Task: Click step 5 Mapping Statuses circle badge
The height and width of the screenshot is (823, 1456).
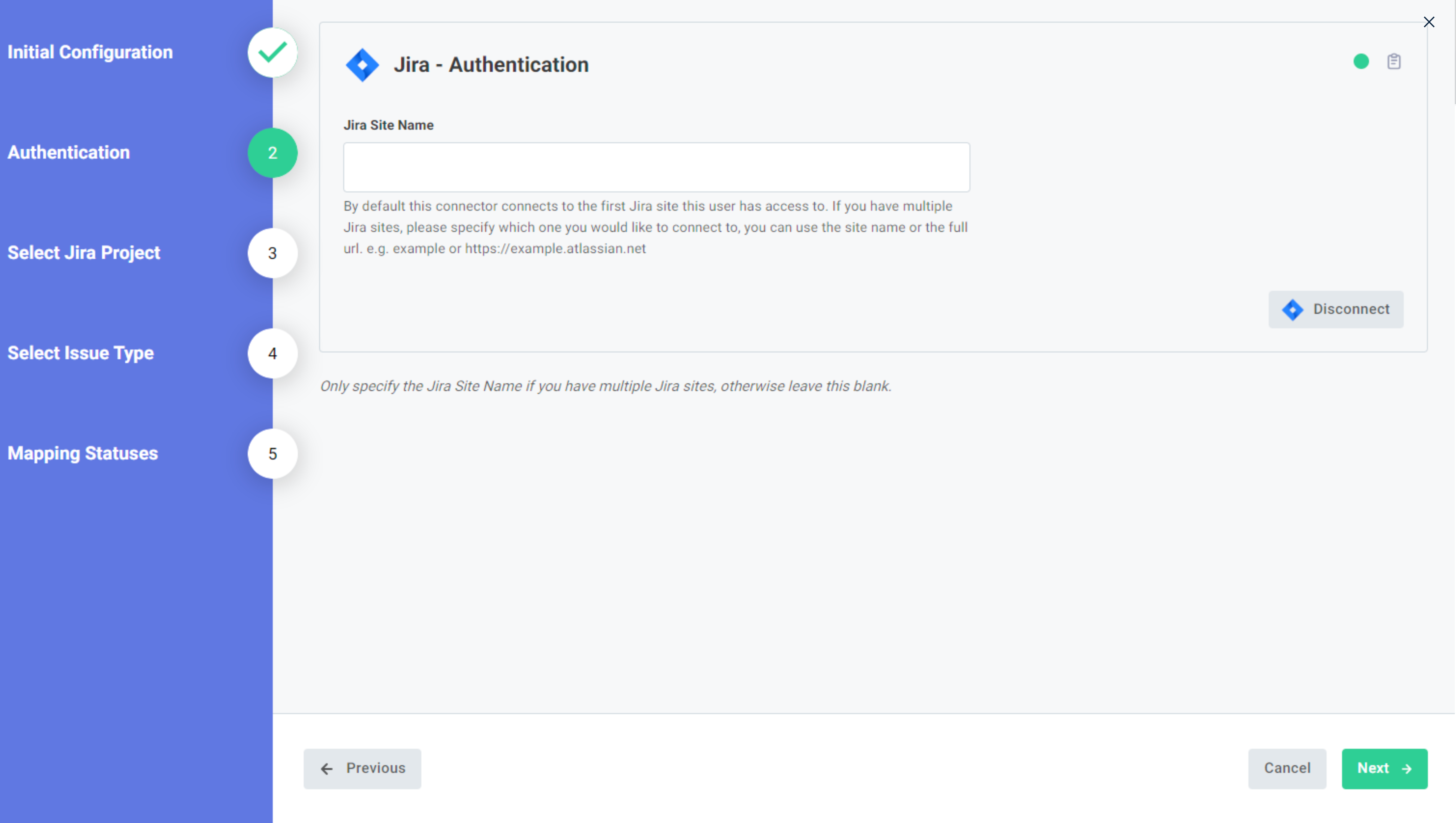Action: click(272, 453)
